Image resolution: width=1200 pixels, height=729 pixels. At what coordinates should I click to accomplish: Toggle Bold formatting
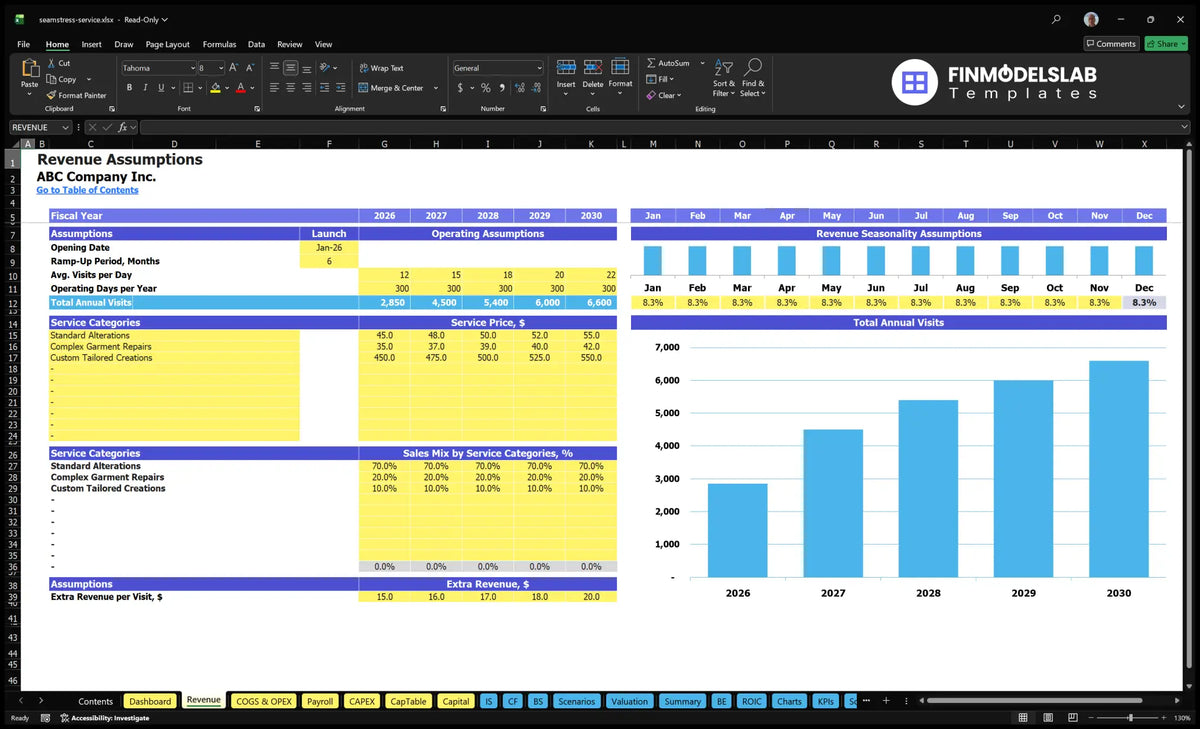point(129,88)
